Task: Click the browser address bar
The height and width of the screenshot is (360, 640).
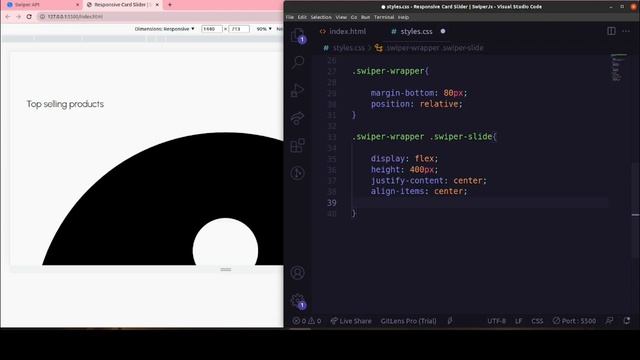Action: pyautogui.click(x=159, y=17)
